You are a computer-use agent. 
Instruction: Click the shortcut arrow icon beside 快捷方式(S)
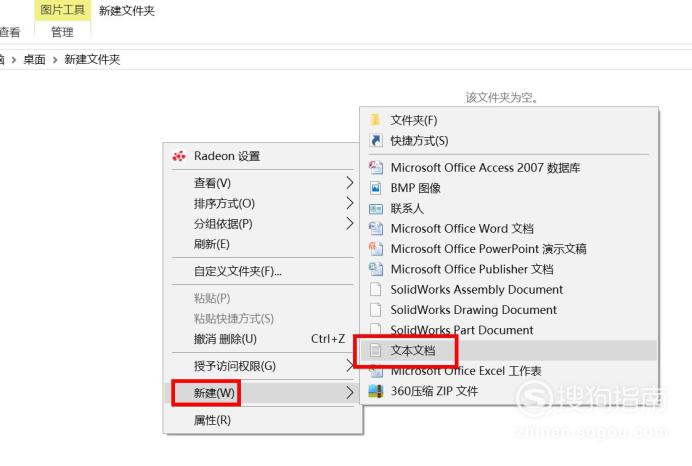click(x=376, y=140)
